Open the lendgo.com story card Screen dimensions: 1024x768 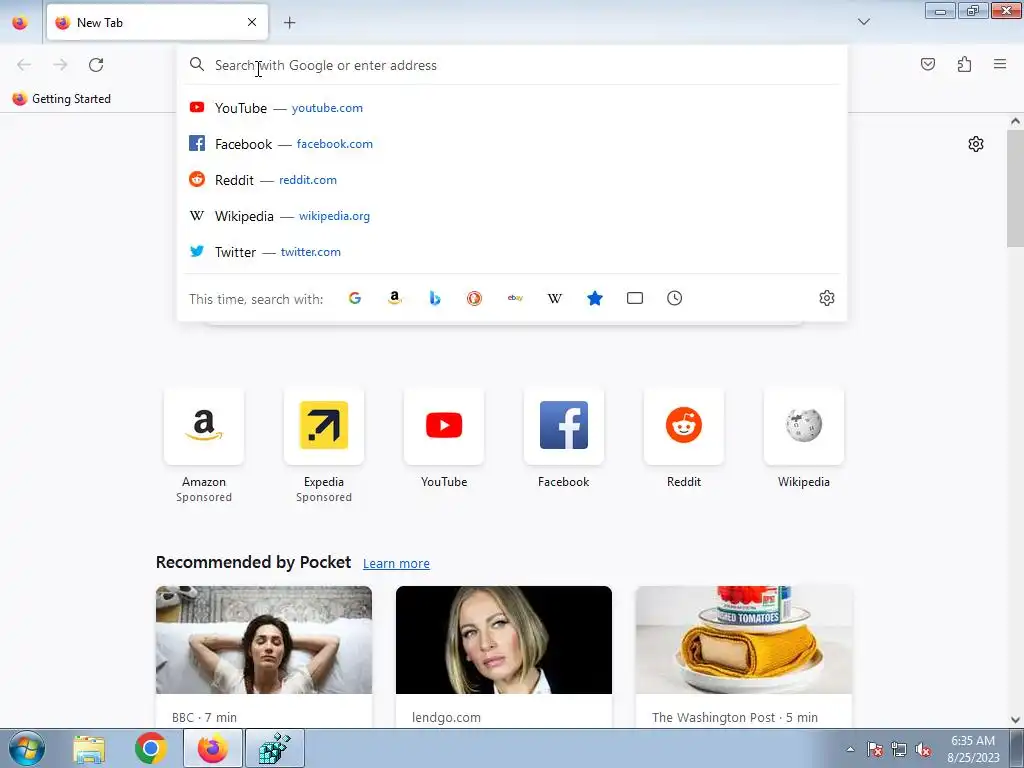(504, 656)
